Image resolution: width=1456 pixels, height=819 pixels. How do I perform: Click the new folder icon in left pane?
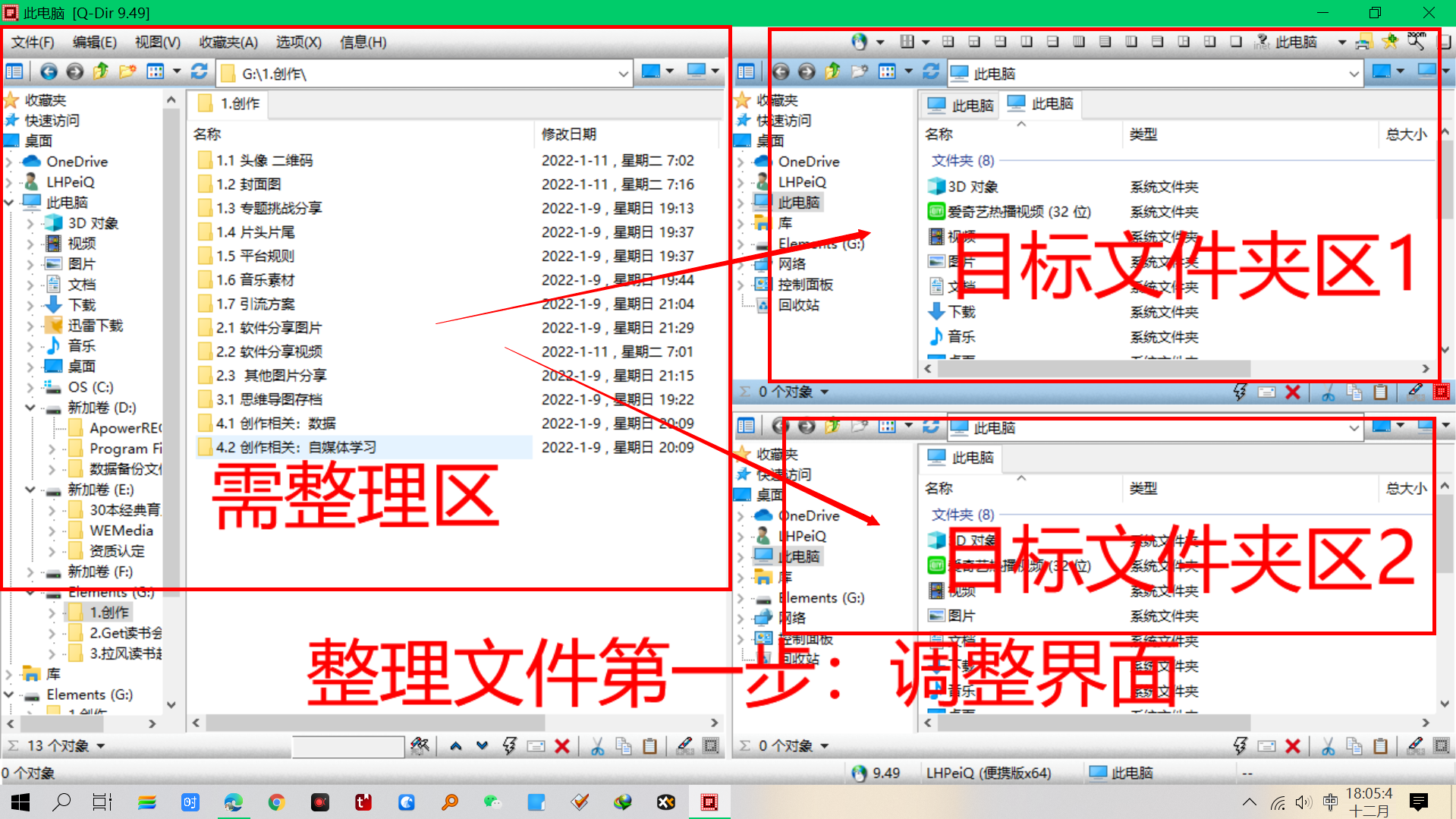click(x=127, y=72)
